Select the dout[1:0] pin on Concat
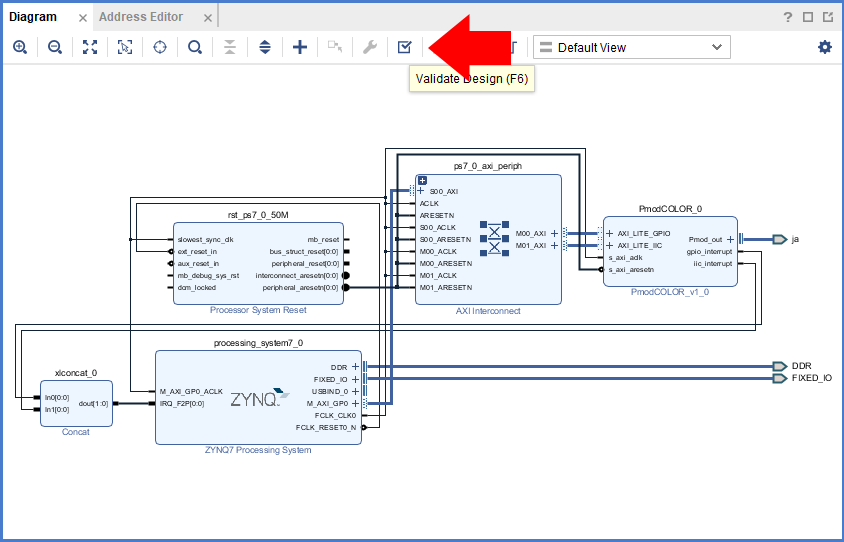This screenshot has height=542, width=844. coord(94,403)
